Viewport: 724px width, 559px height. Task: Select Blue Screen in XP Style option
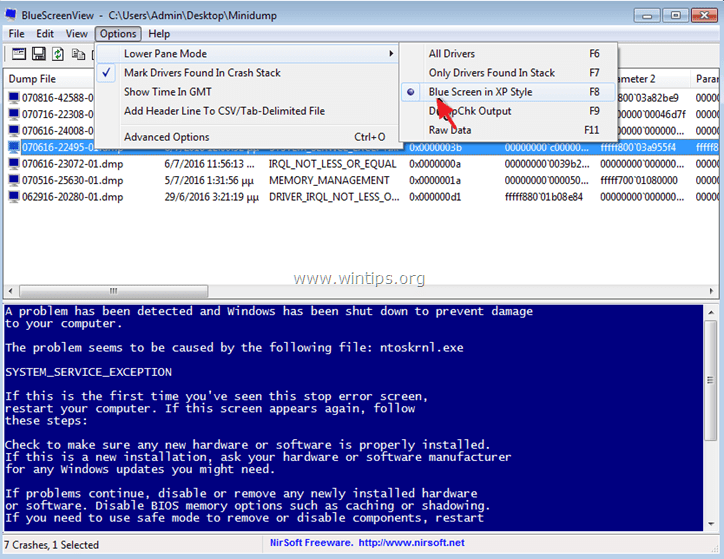point(480,92)
